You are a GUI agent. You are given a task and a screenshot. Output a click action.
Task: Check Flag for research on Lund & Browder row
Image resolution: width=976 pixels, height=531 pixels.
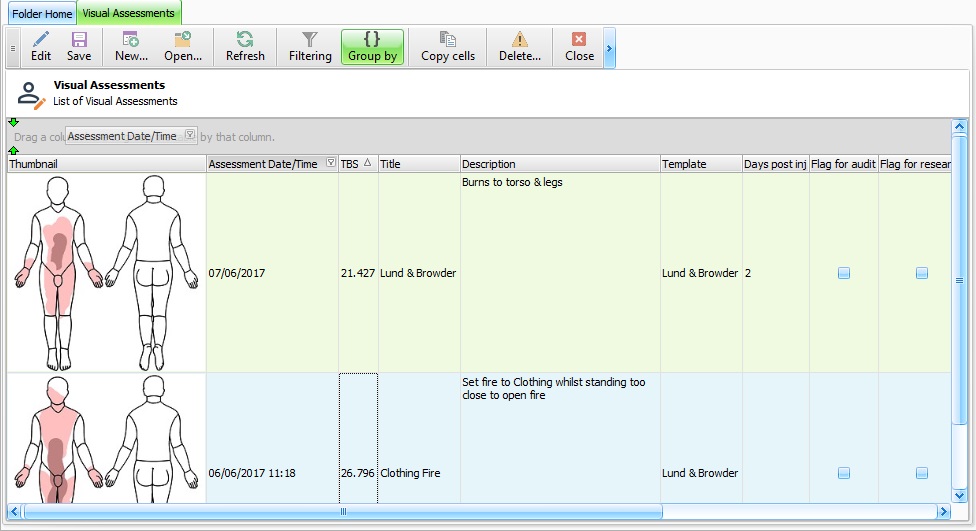pos(922,273)
